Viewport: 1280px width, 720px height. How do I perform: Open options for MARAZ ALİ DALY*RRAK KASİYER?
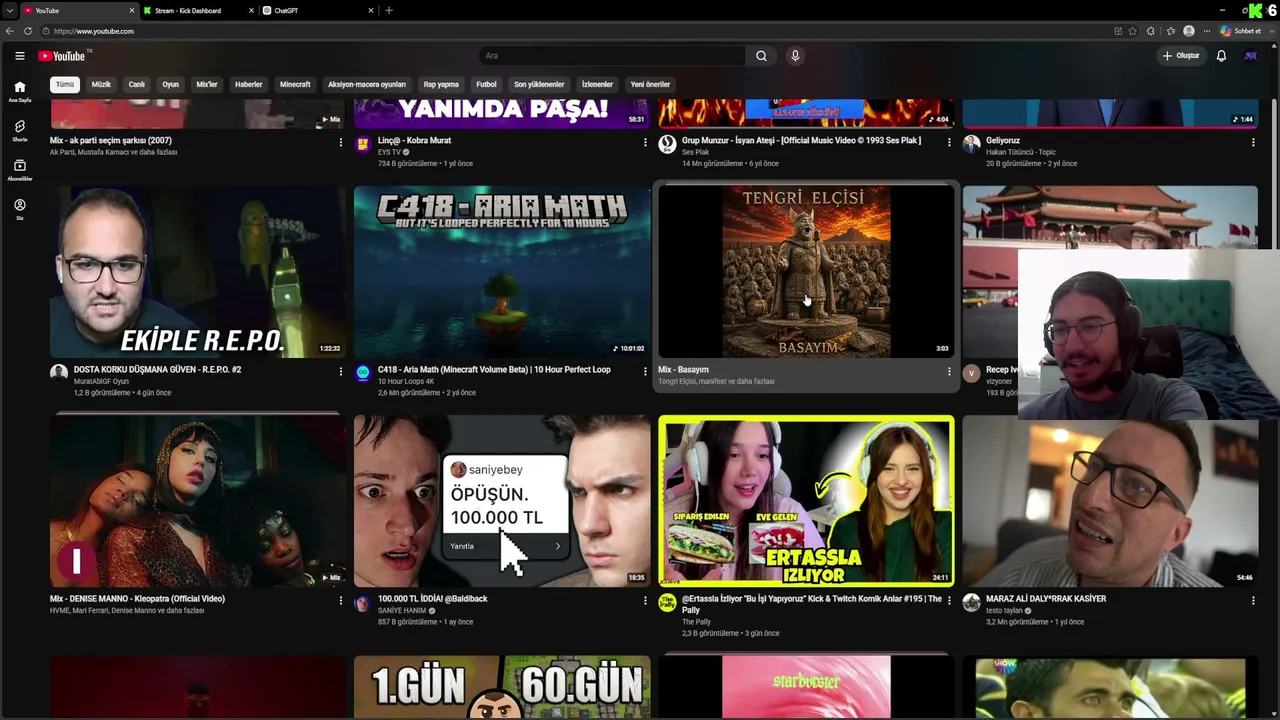point(1253,600)
